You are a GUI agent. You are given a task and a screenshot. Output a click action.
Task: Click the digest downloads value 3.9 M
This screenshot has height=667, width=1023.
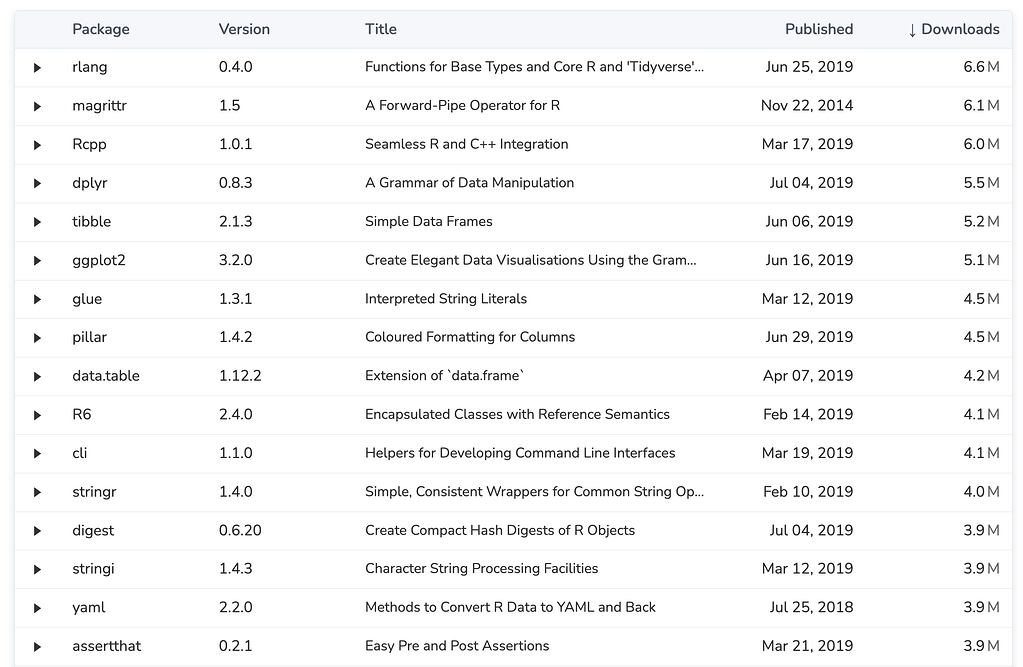(980, 531)
